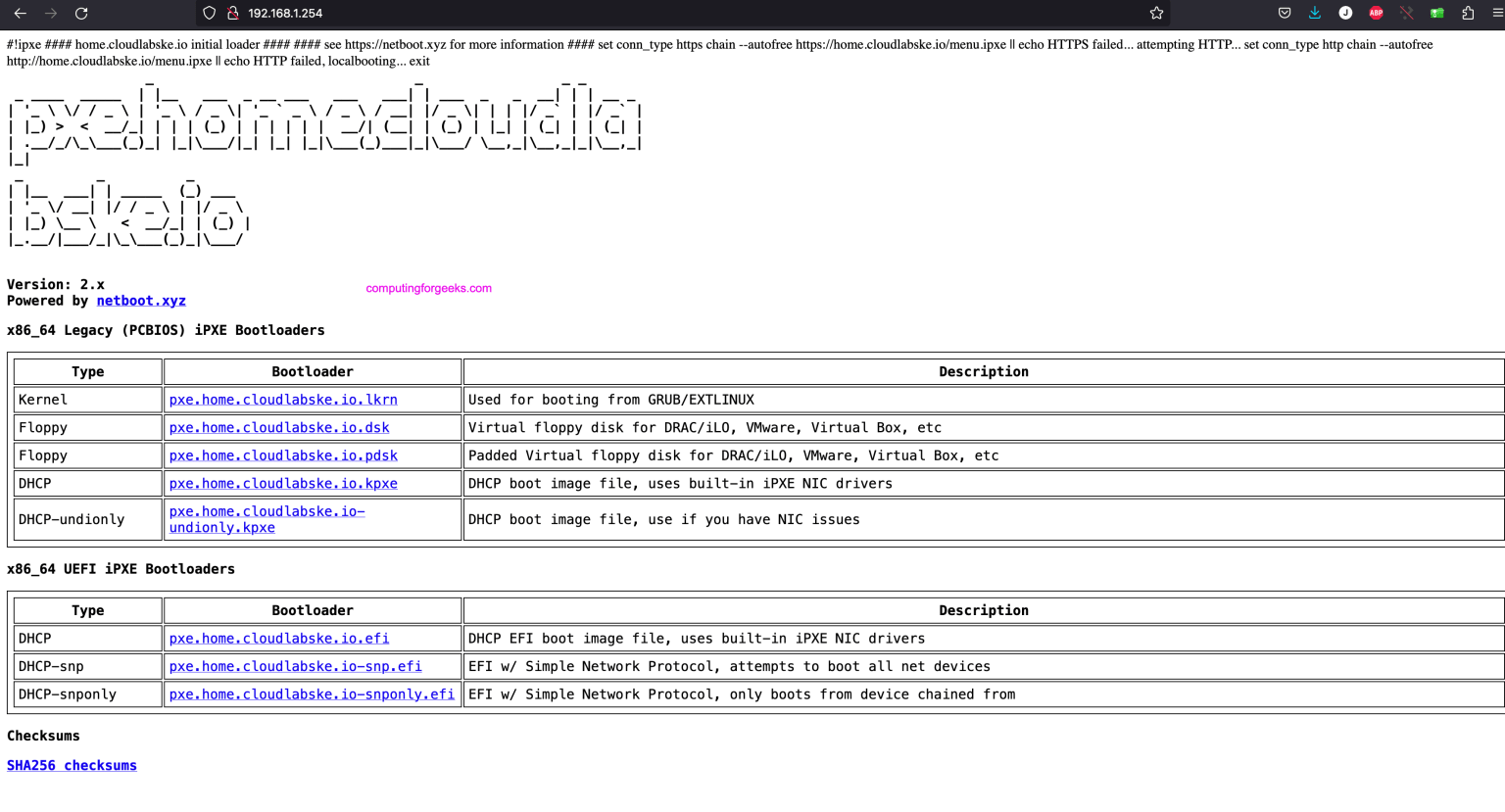Show the Downloads panel
1505x812 pixels.
pyautogui.click(x=1315, y=14)
